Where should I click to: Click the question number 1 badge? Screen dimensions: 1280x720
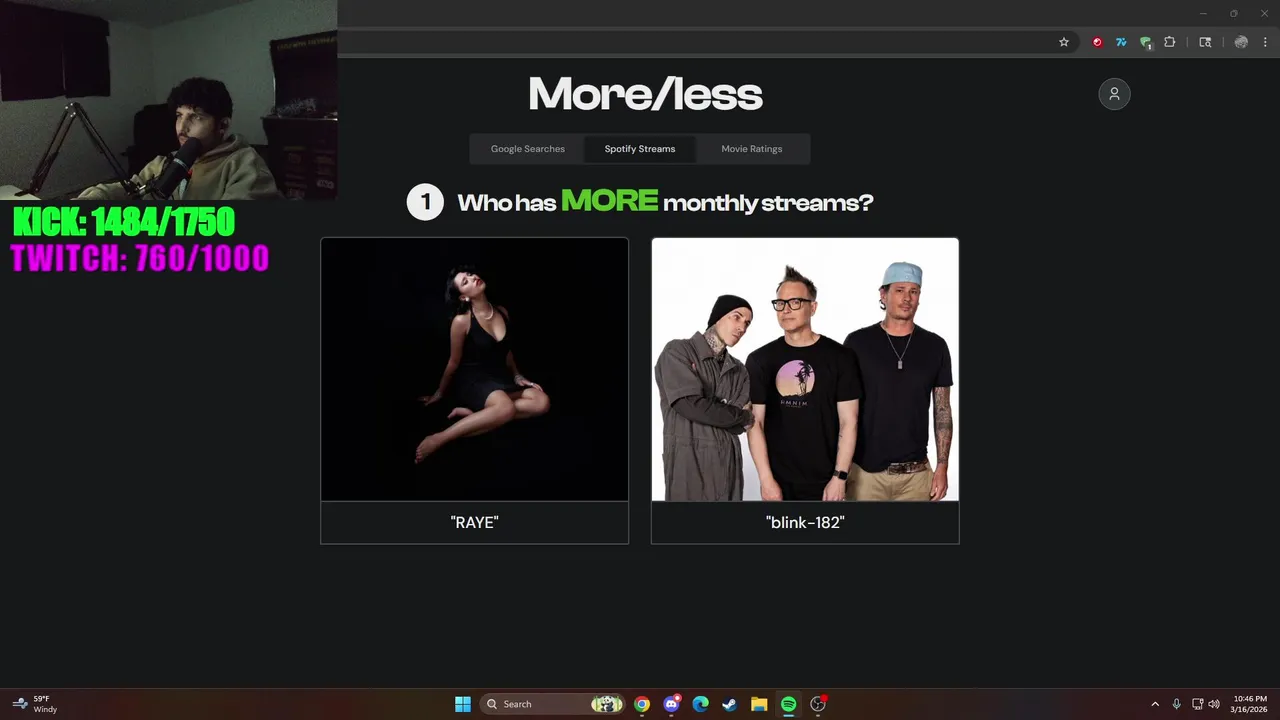tap(425, 202)
